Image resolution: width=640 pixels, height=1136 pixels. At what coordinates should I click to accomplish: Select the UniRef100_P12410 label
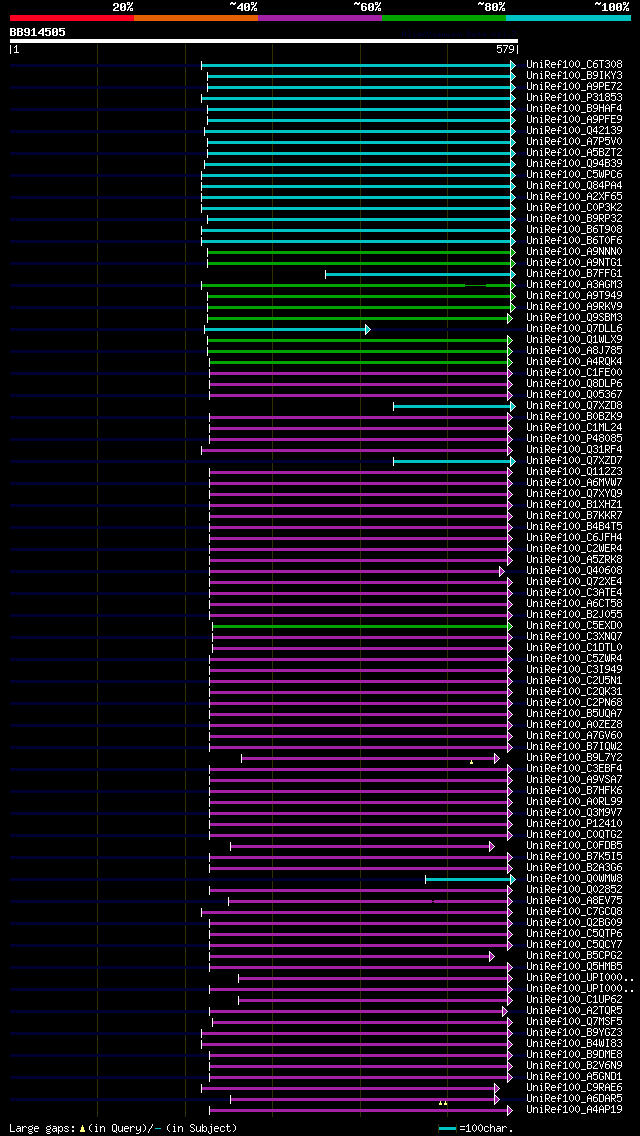574,824
